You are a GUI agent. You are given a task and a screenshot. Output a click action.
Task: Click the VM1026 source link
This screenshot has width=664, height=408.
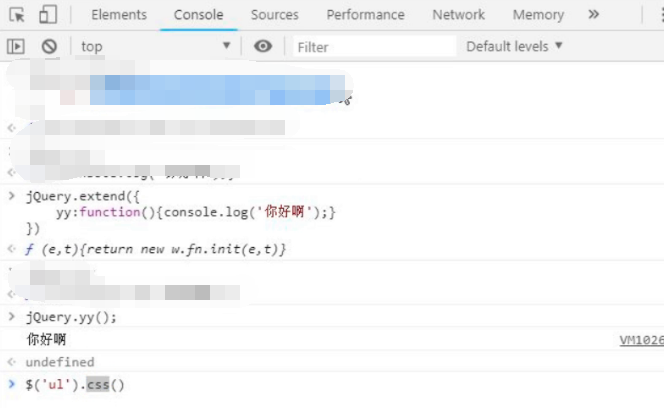pos(642,340)
